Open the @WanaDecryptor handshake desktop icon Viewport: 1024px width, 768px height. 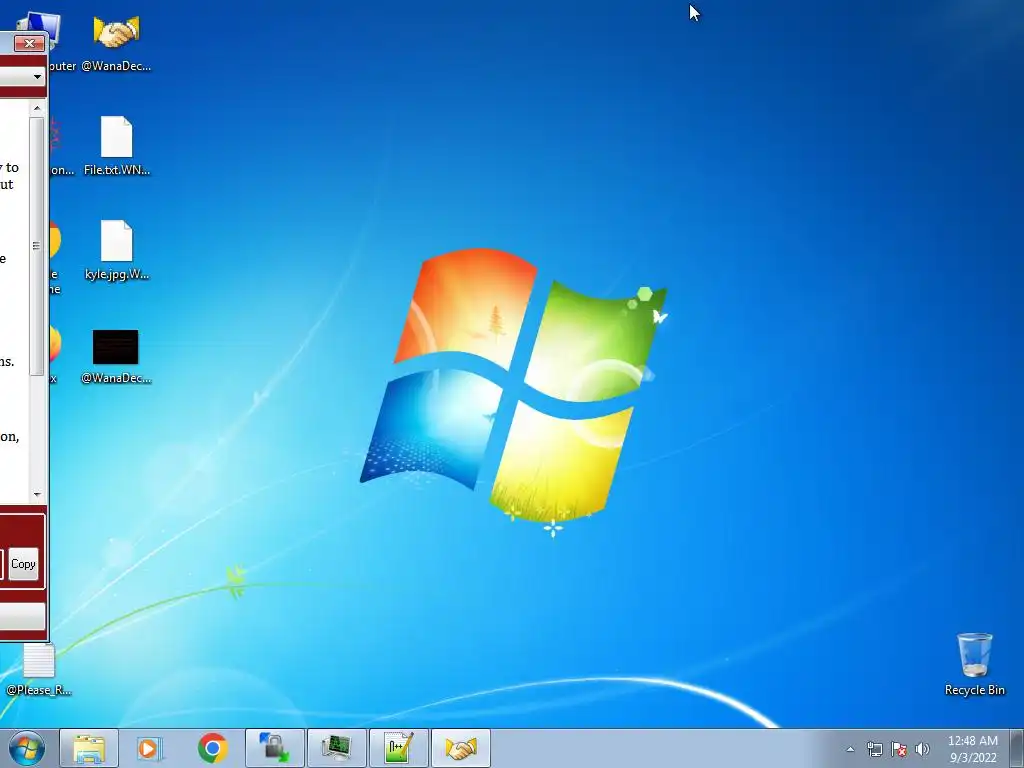coord(116,43)
